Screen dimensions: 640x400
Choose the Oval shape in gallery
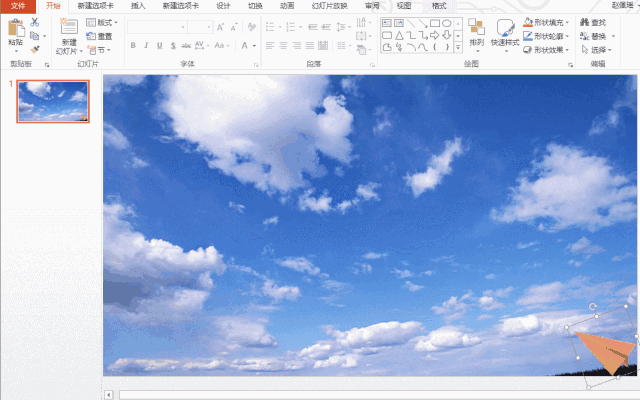(447, 23)
